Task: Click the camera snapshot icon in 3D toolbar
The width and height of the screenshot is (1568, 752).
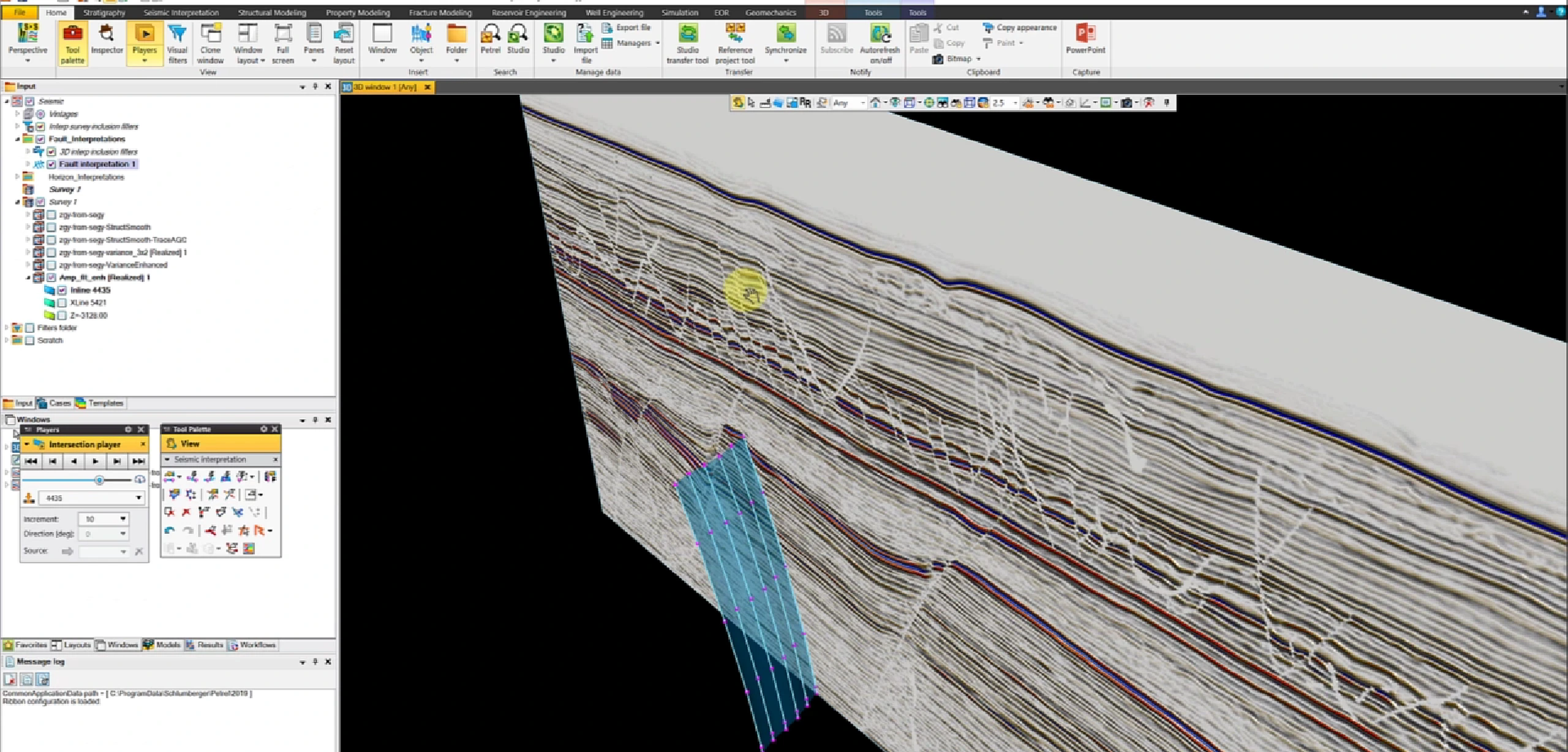Action: coord(1126,103)
